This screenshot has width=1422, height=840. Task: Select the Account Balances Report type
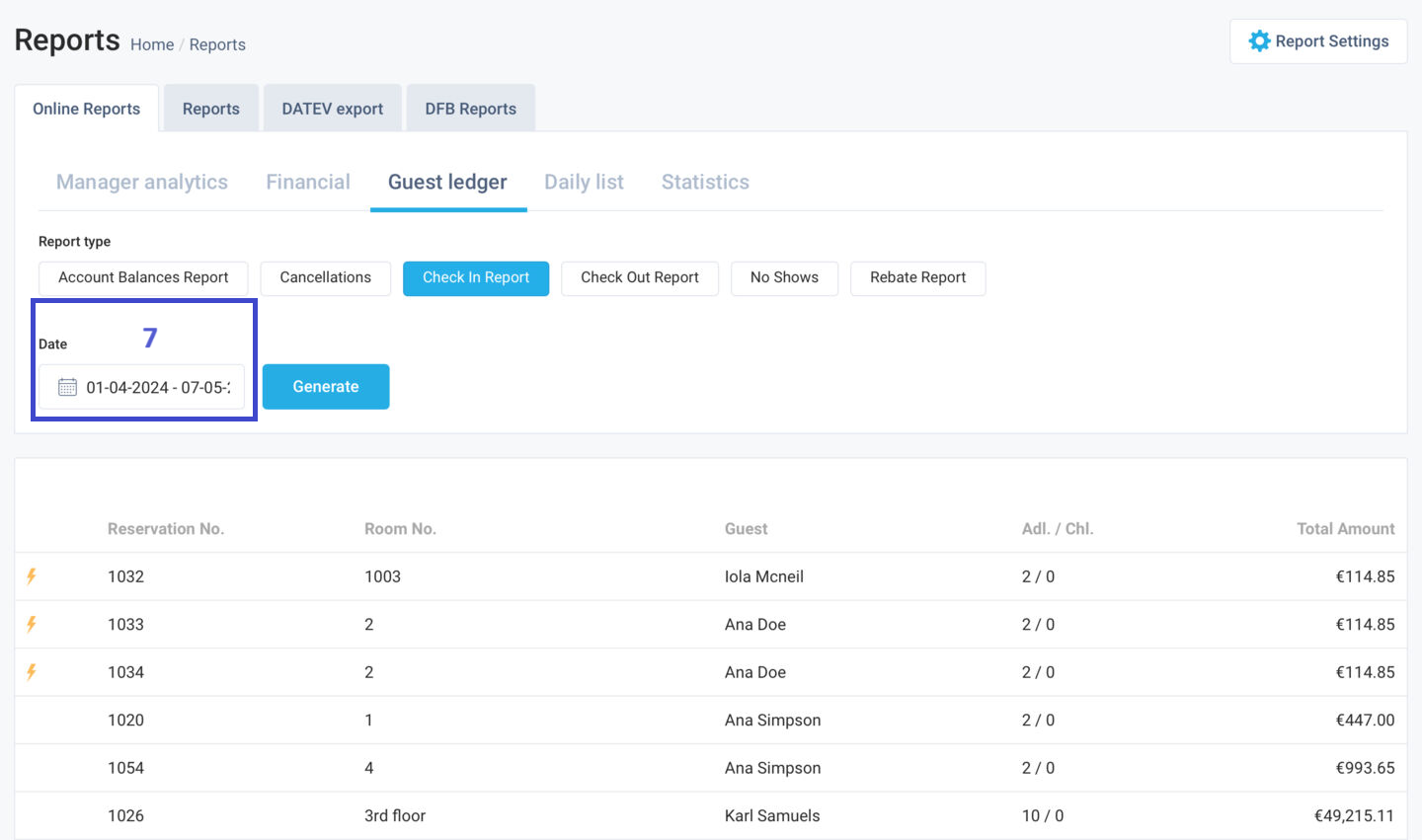point(142,277)
